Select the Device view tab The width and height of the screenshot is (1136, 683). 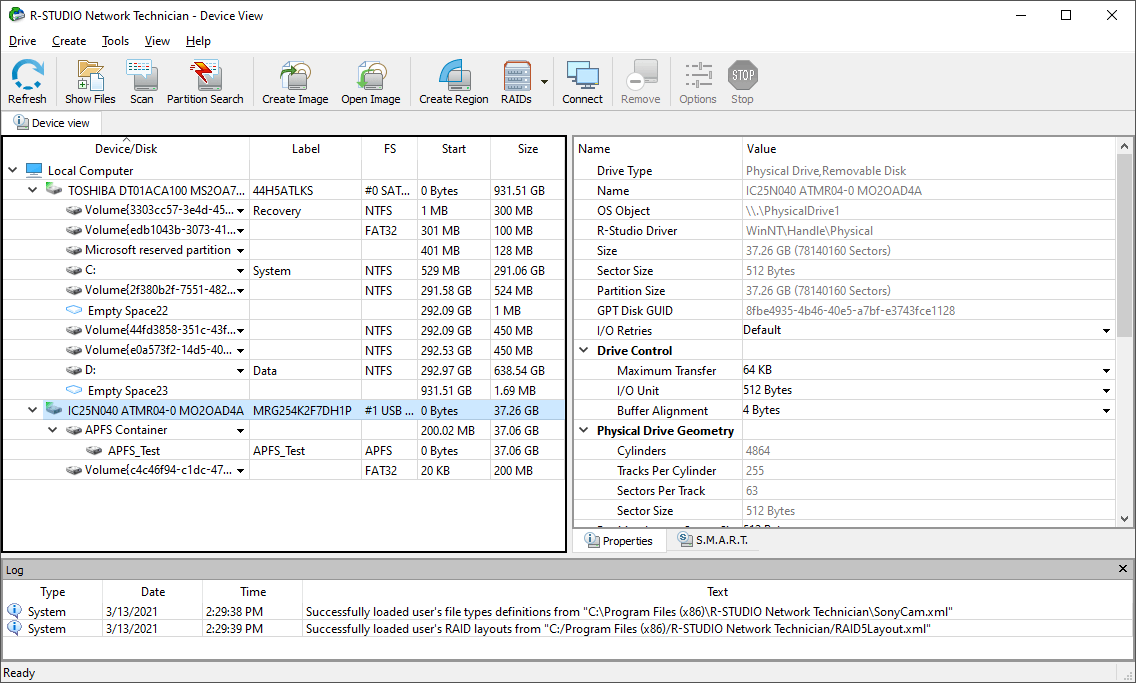[x=52, y=122]
